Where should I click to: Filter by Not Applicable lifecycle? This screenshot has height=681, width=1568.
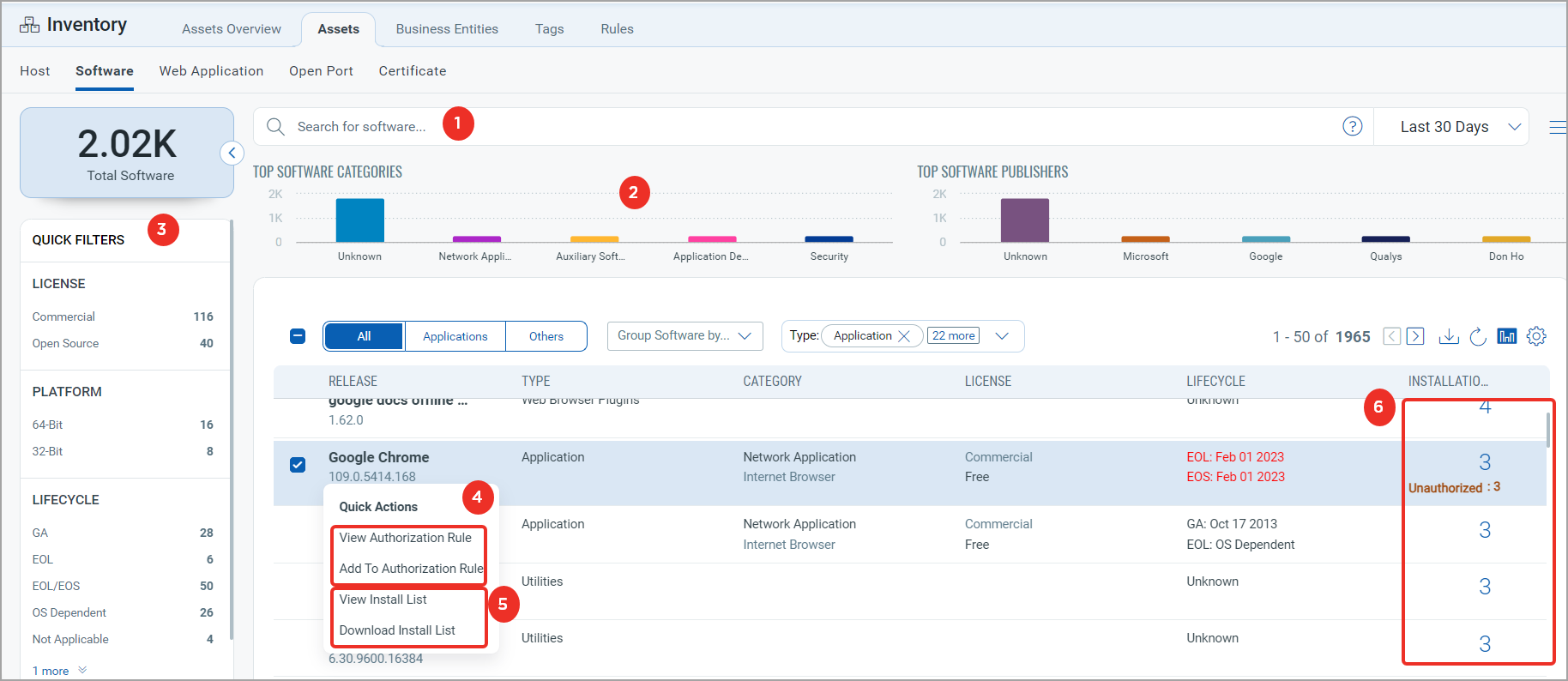[x=123, y=639]
